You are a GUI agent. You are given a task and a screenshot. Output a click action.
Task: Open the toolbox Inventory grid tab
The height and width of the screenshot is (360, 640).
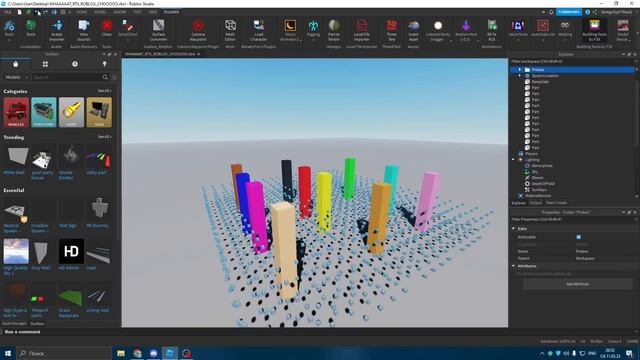(x=45, y=64)
